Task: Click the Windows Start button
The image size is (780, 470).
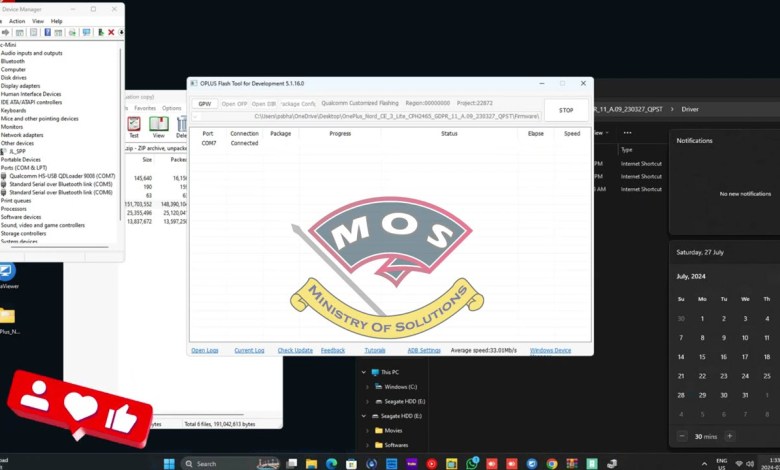Action: [169, 463]
